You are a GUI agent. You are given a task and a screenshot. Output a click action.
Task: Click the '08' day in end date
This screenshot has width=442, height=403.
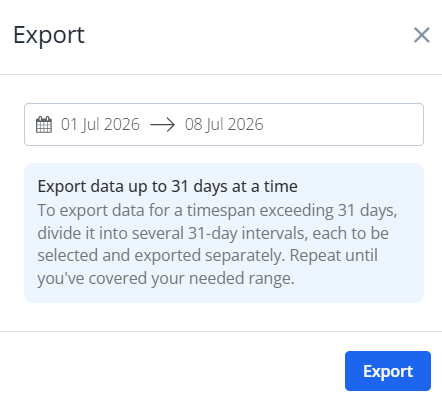click(193, 124)
